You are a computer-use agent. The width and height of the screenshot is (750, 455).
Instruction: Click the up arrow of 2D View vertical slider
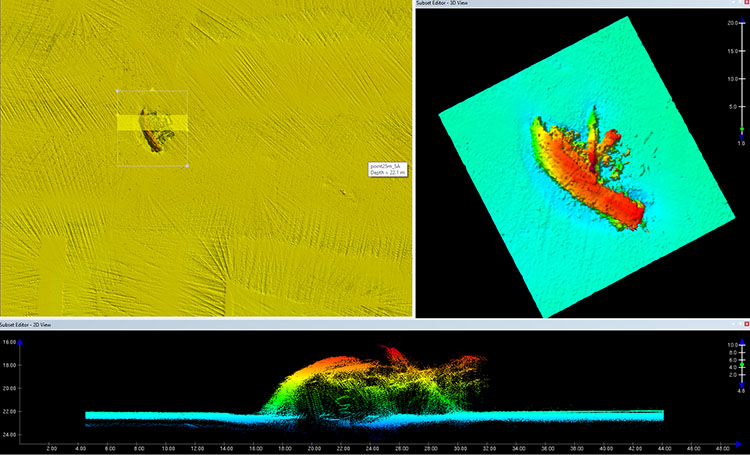742,342
